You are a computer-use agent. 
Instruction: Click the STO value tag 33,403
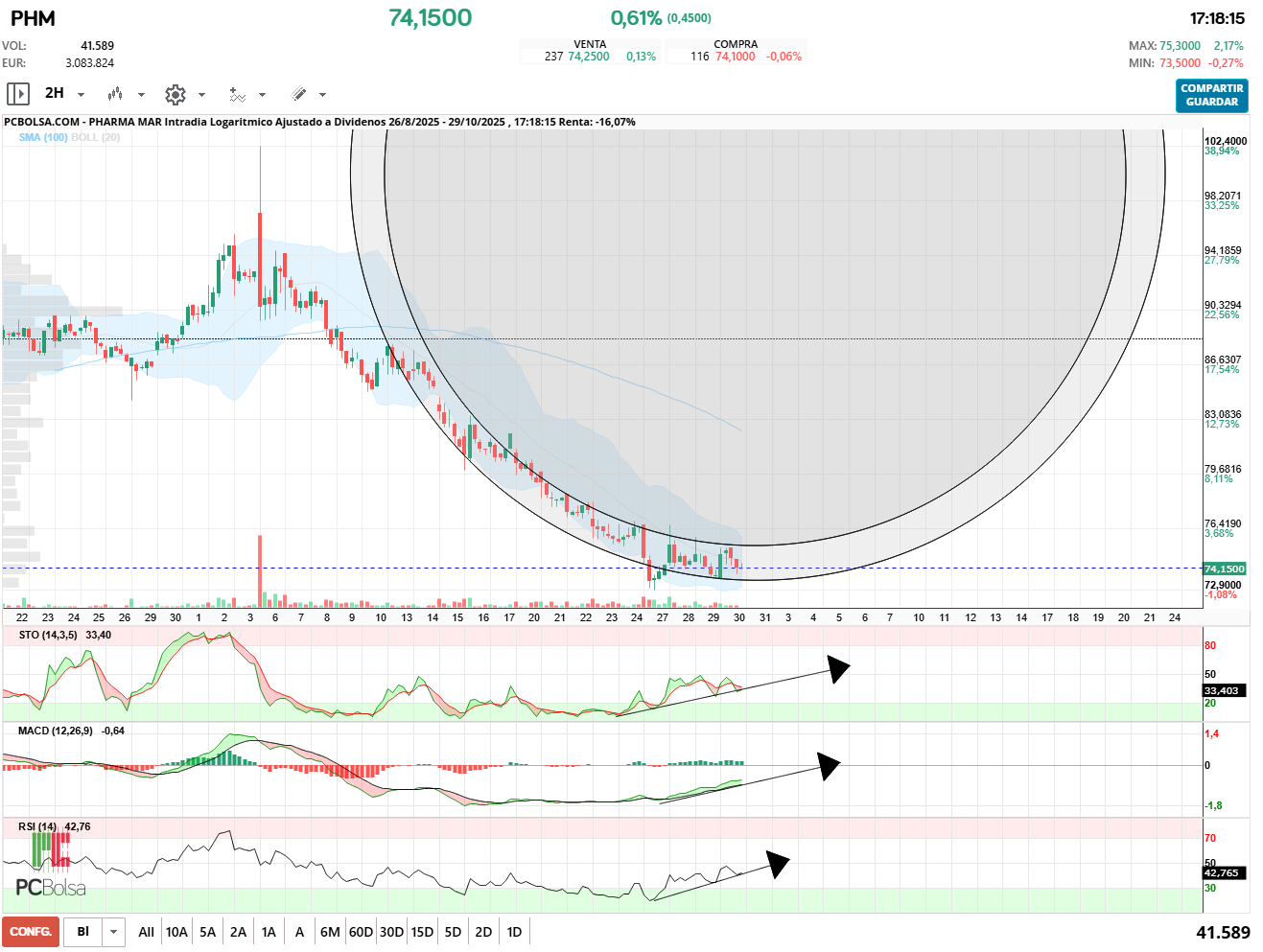(1222, 690)
